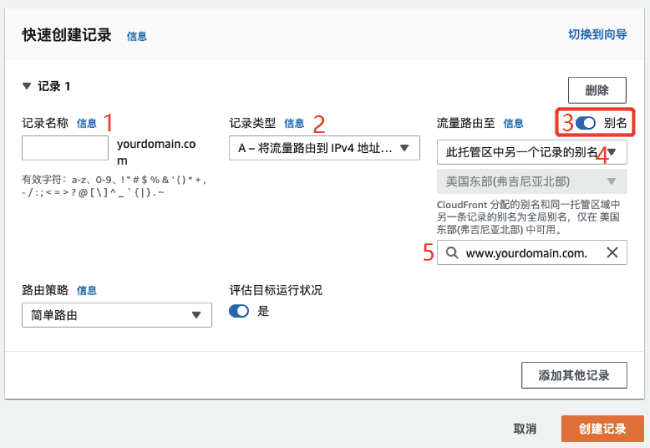Click the 切换到向导 link
The image size is (650, 448).
(597, 35)
